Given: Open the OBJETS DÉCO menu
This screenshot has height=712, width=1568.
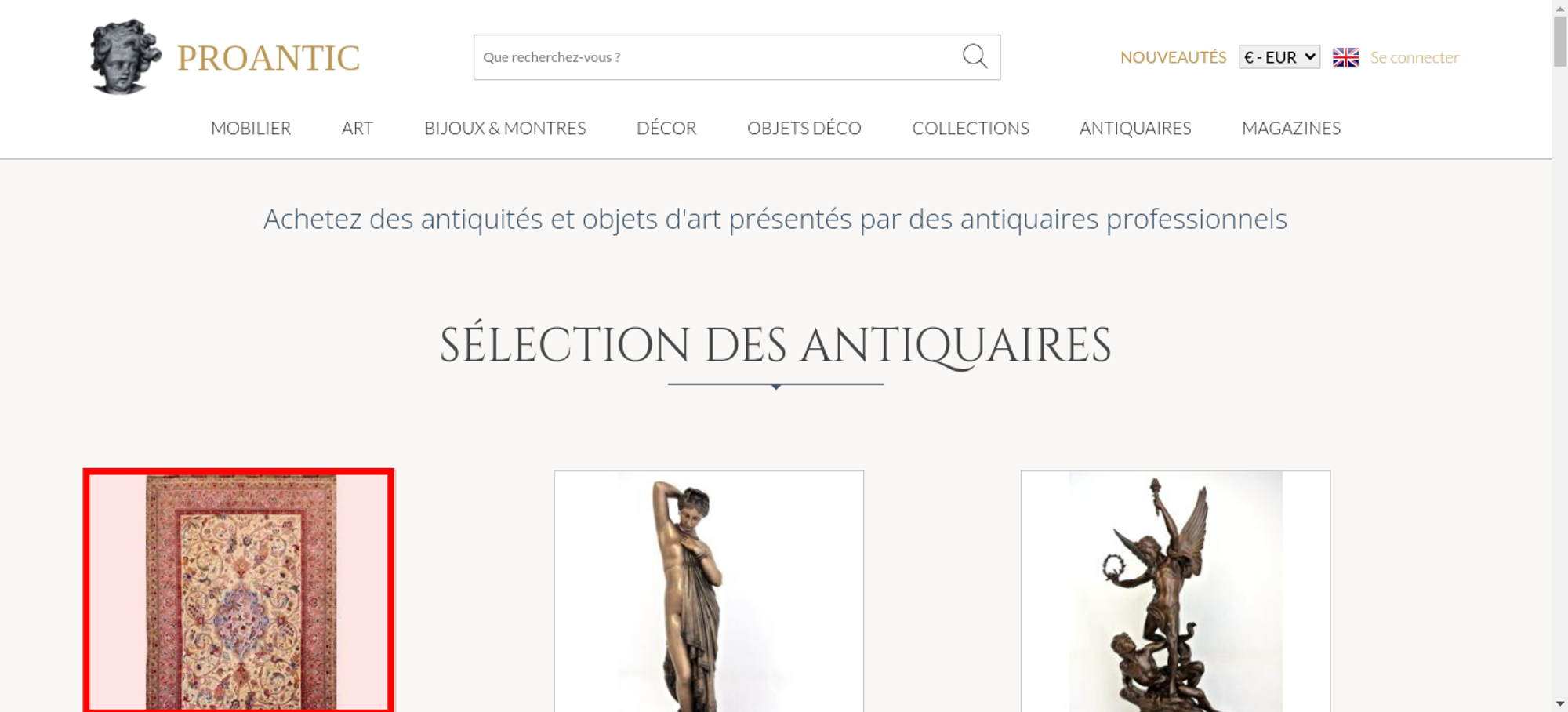Looking at the screenshot, I should [804, 128].
